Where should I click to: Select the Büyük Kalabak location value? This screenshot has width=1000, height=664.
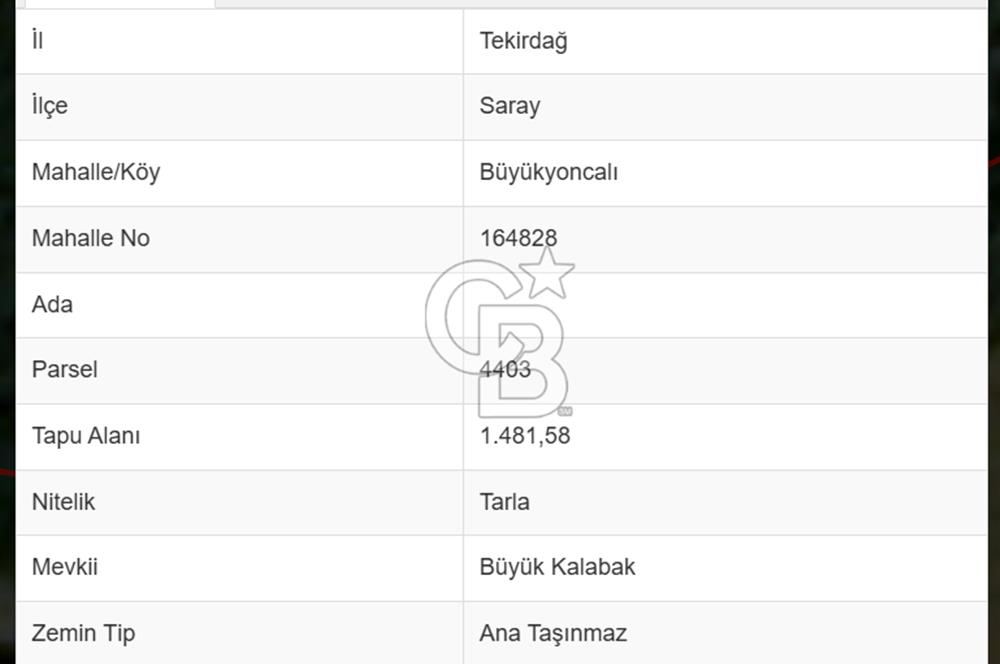(557, 567)
